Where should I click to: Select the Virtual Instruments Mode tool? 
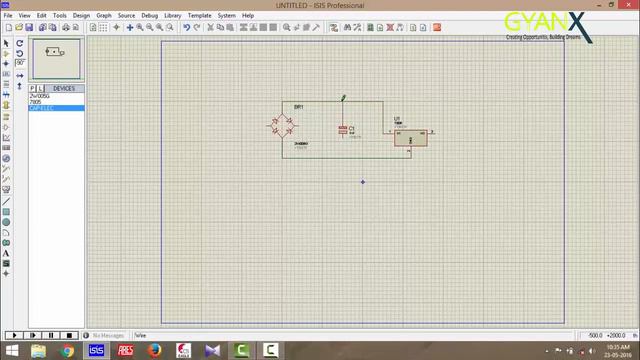coord(6,189)
